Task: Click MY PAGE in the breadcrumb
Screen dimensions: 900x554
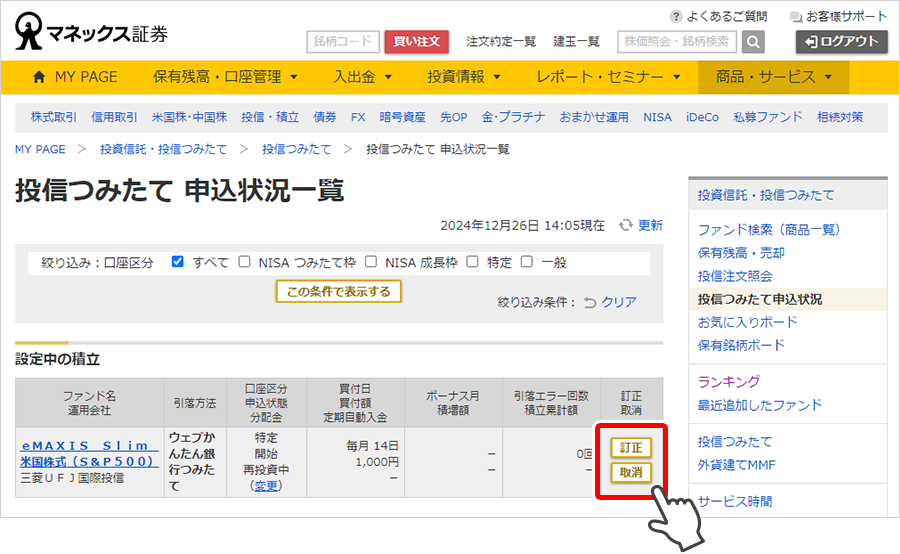Action: [40, 149]
